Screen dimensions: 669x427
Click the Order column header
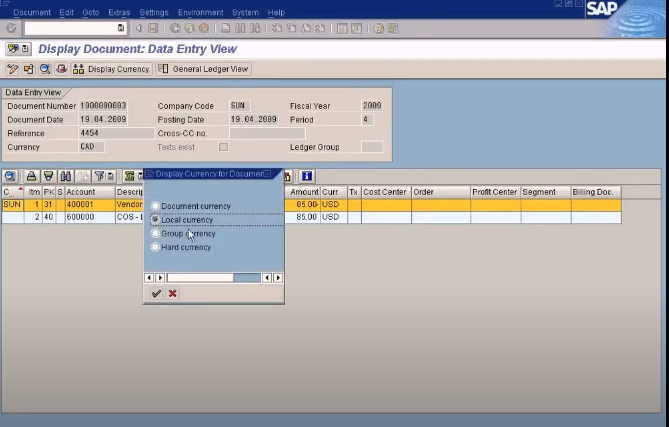[x=441, y=192]
